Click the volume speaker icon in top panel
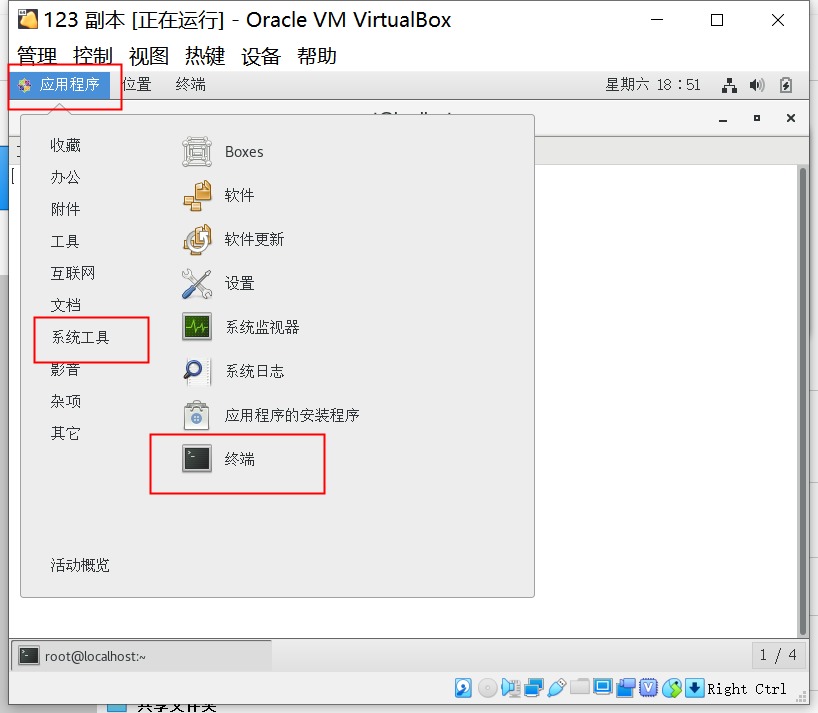The image size is (818, 713). click(756, 84)
